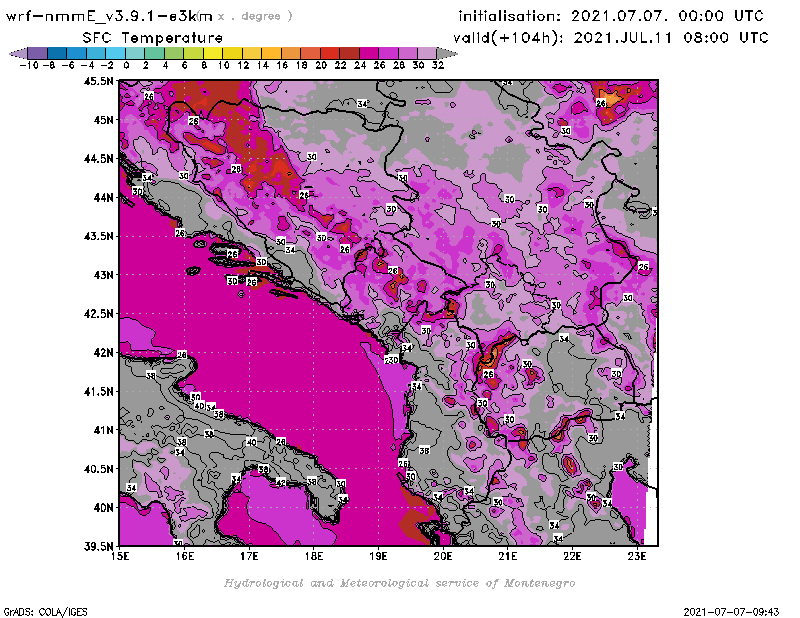Screen dimensions: 800x618
Task: Click the '42.5N' latitude axis label
Action: tap(98, 314)
